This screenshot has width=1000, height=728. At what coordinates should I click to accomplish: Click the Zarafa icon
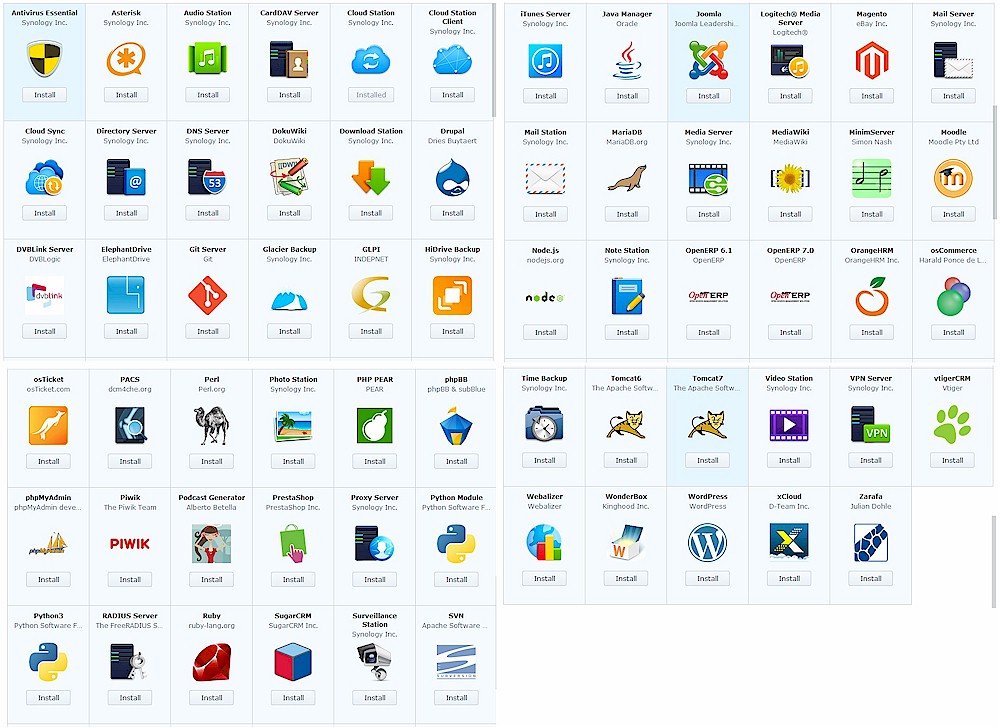point(871,542)
